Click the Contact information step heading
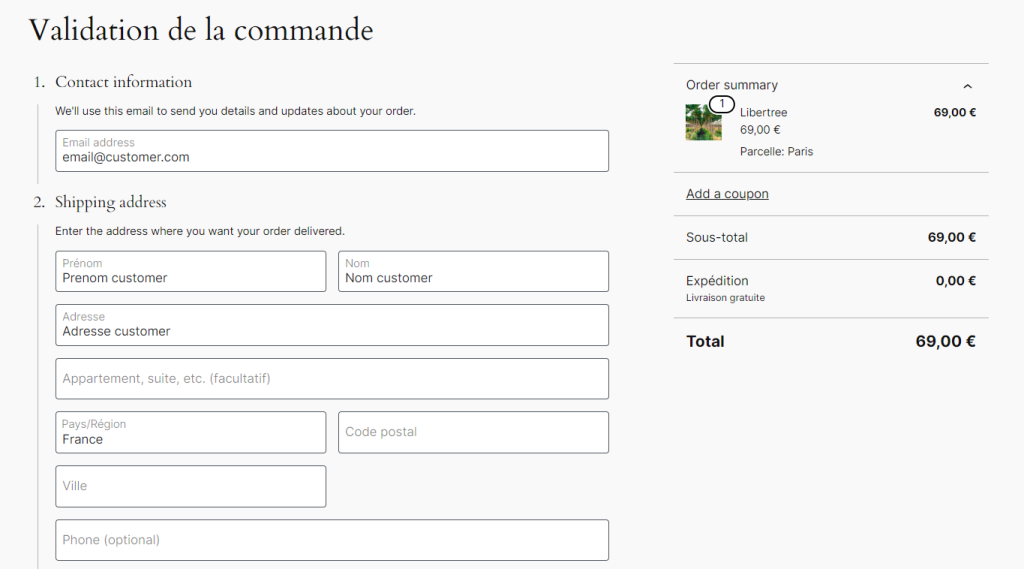The width and height of the screenshot is (1024, 569). tap(123, 82)
